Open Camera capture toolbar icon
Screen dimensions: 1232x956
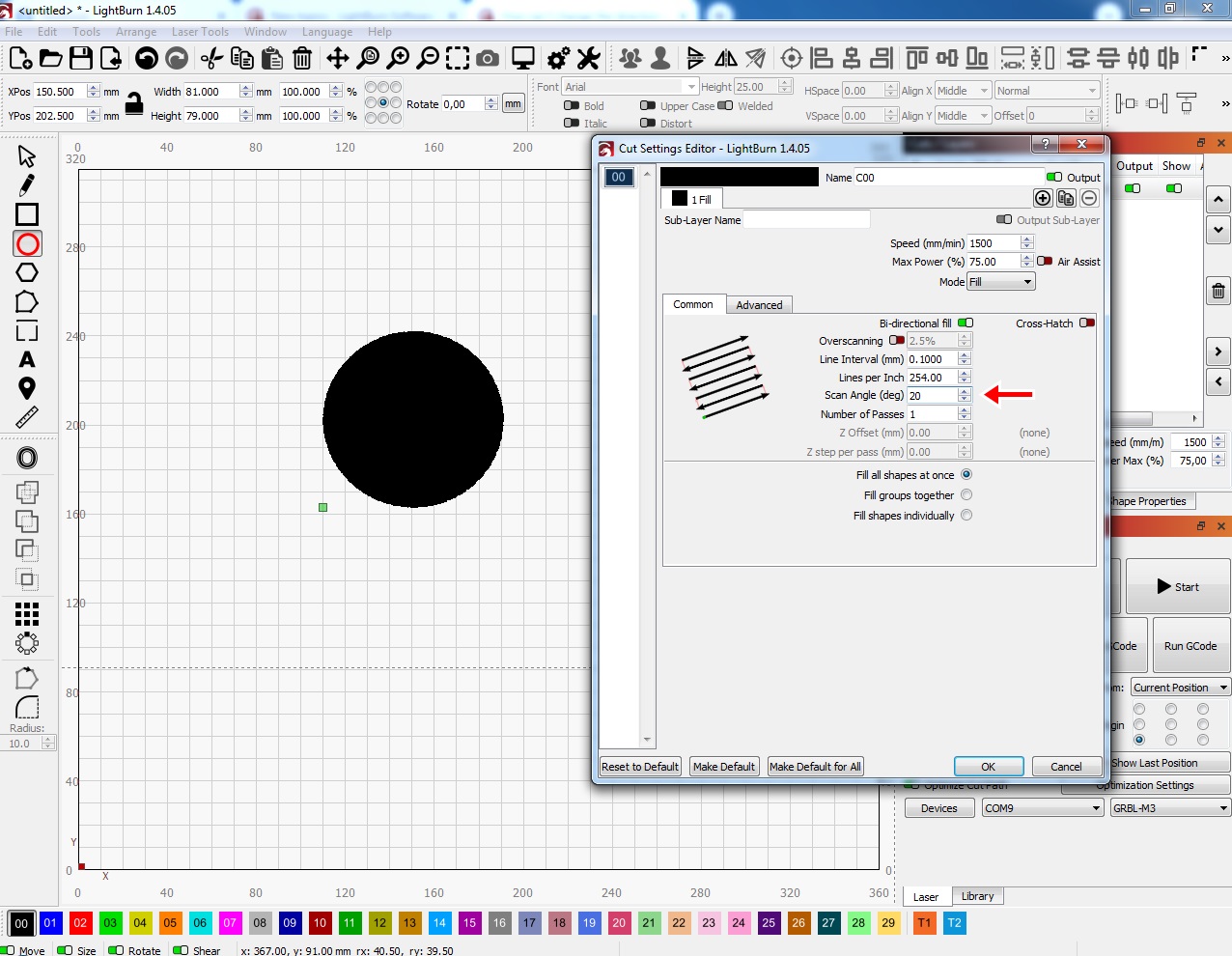pyautogui.click(x=488, y=59)
